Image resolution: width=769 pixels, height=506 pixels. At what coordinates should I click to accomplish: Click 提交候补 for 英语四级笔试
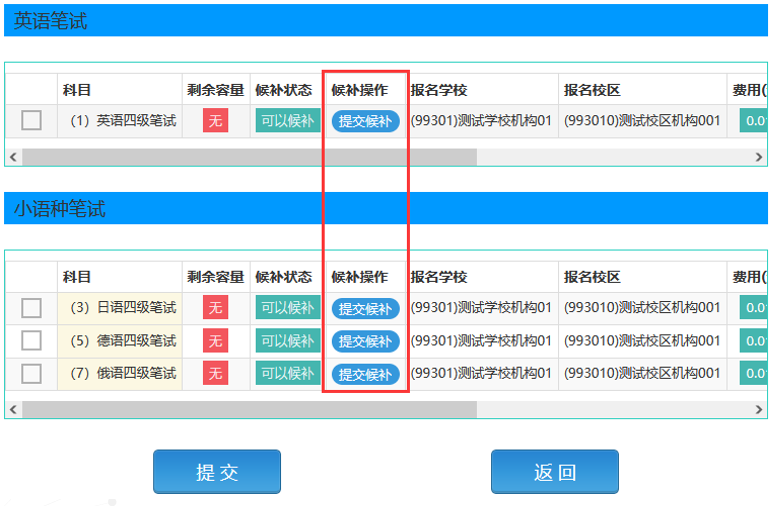pos(365,121)
